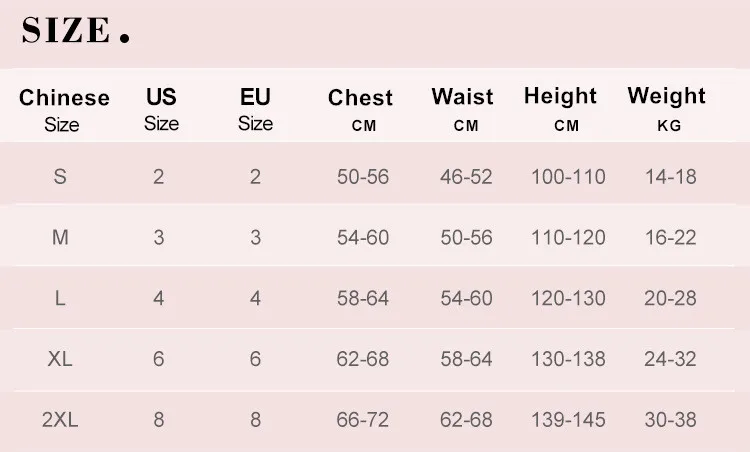
Task: Click the XL size row label
Action: 60,359
